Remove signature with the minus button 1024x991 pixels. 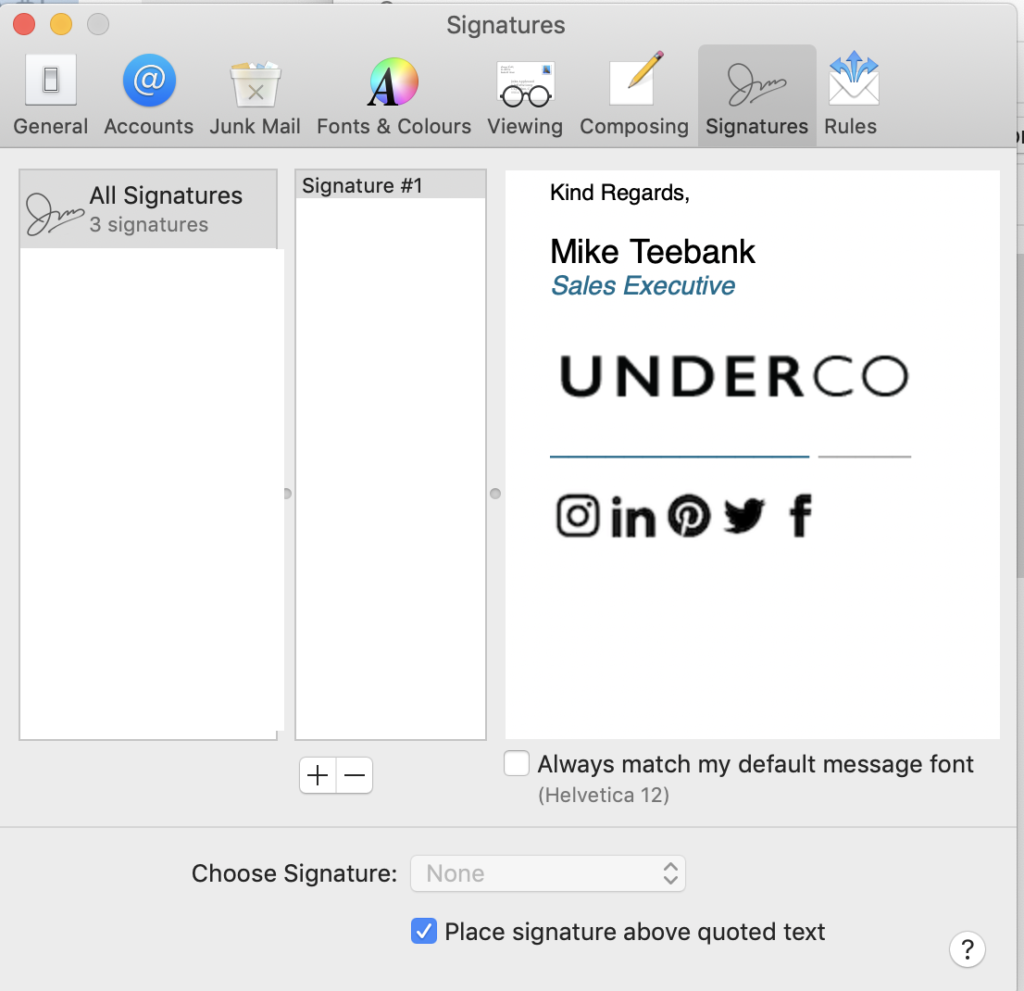355,775
